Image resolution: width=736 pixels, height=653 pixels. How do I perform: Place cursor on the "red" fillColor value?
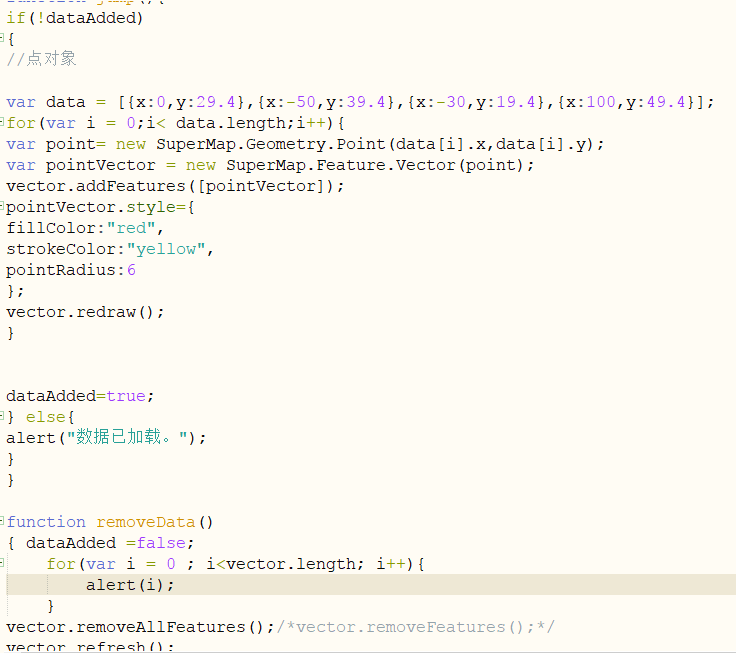pos(134,228)
